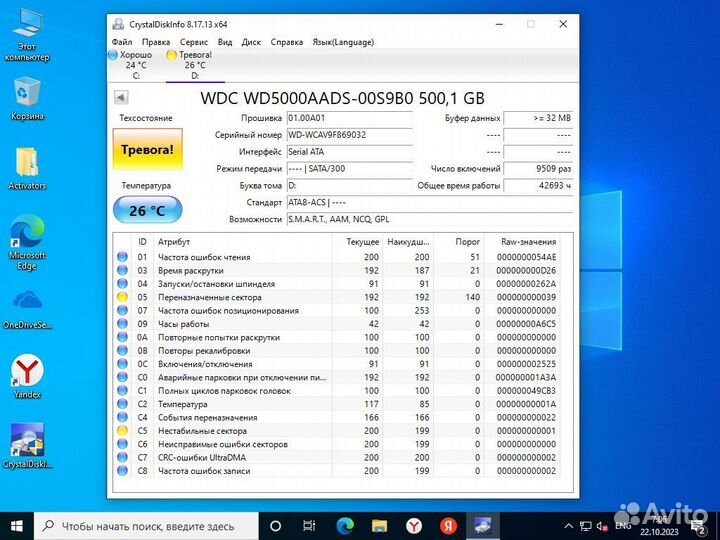The image size is (720, 540).
Task: Click the ENG language indicator
Action: [x=623, y=526]
